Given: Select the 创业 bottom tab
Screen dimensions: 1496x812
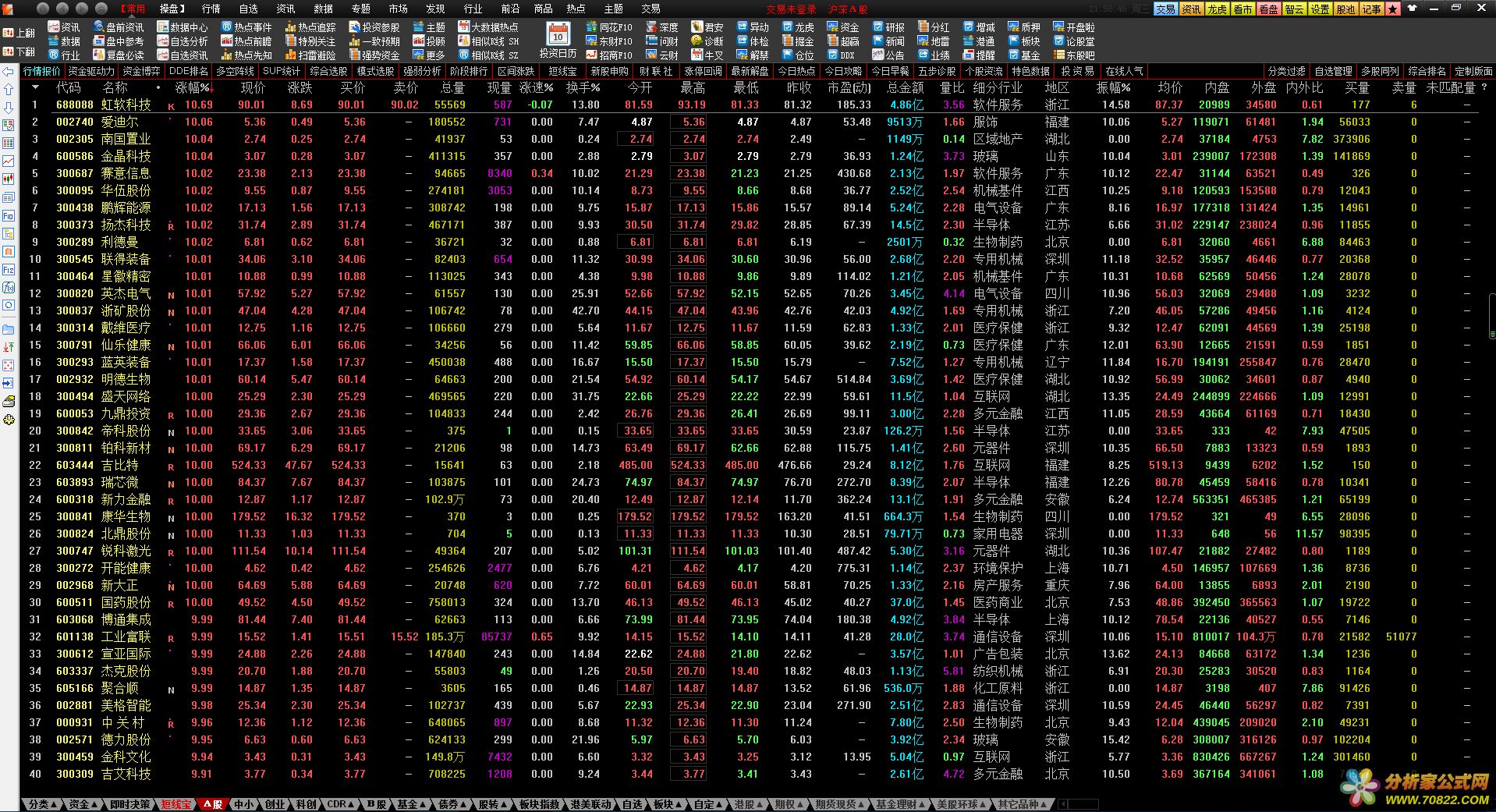Looking at the screenshot, I should (x=275, y=804).
